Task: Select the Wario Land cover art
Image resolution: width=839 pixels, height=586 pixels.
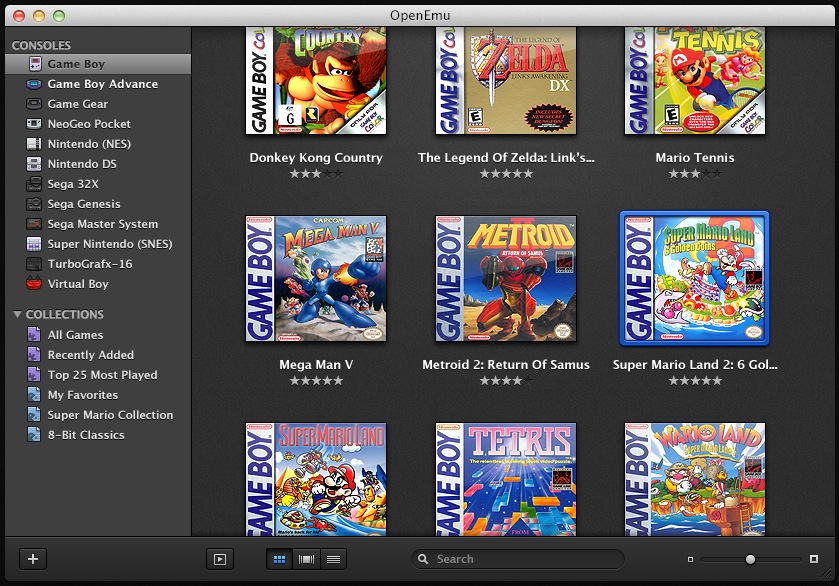Action: tap(695, 479)
